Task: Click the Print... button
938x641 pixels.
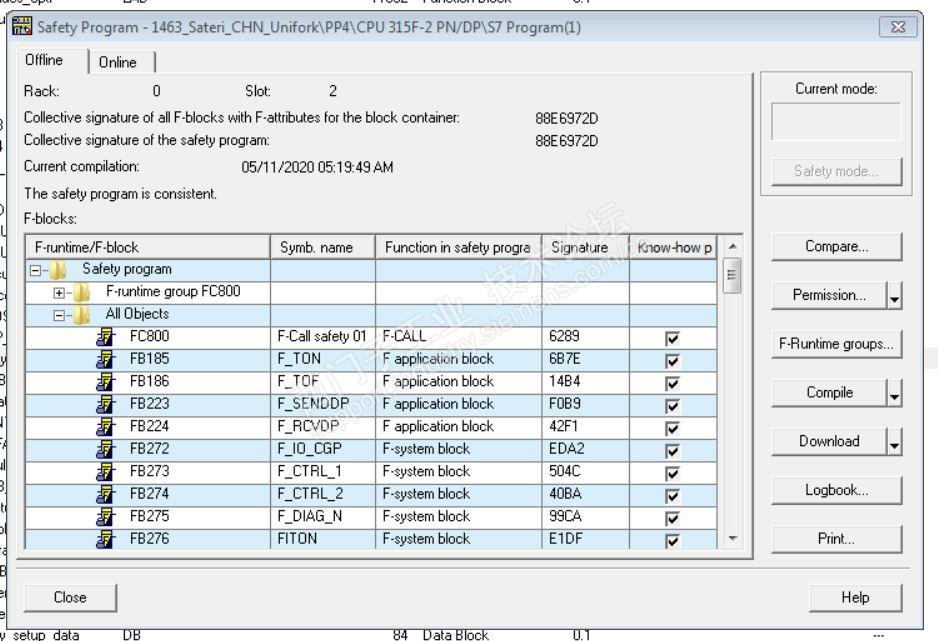Action: pyautogui.click(x=836, y=539)
